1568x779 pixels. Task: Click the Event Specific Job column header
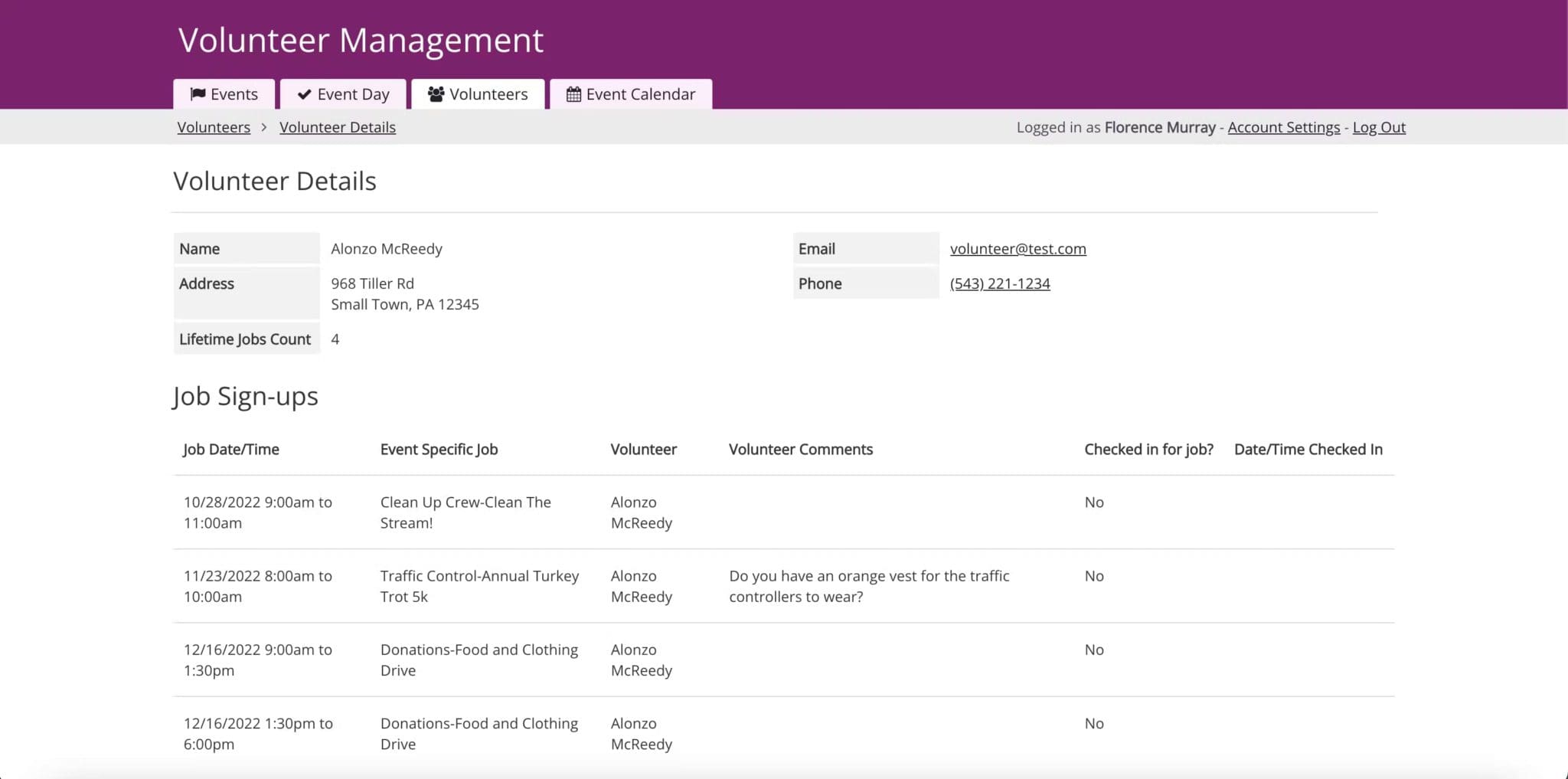(x=439, y=449)
